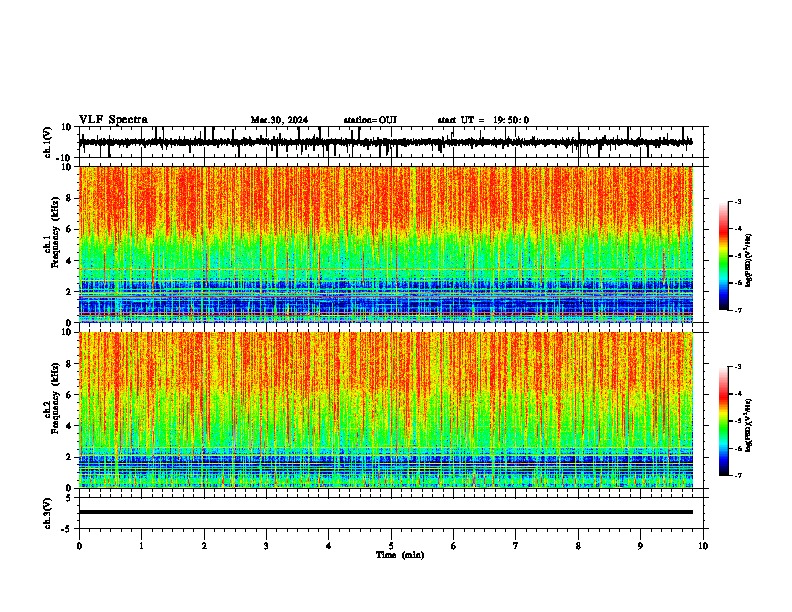This screenshot has width=792, height=612.
Task: Click inside the ch.2 spectrogram panel
Action: [386, 410]
